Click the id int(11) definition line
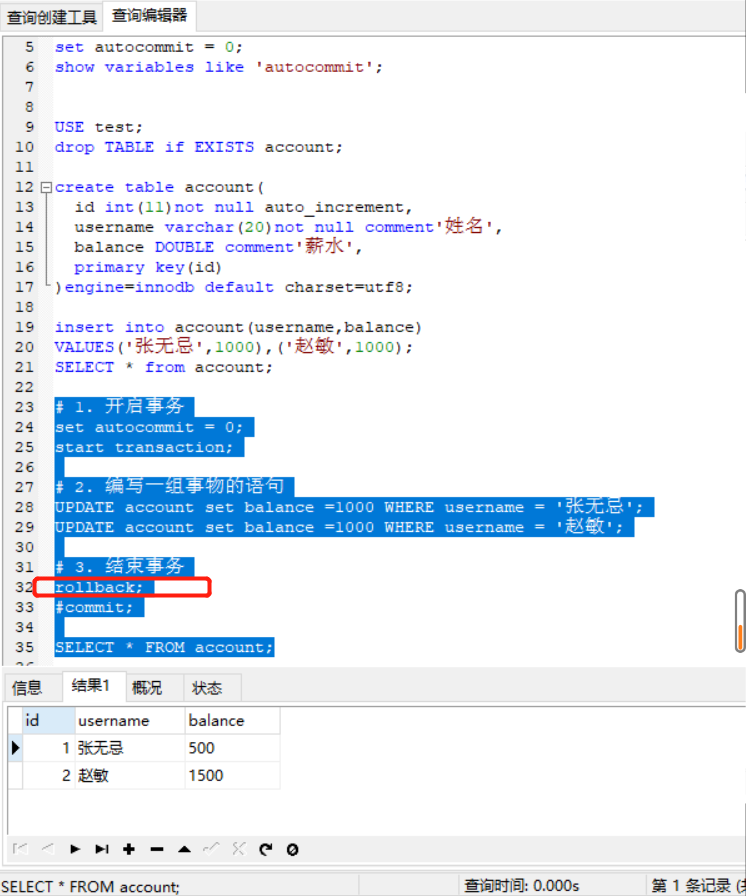 (x=243, y=207)
